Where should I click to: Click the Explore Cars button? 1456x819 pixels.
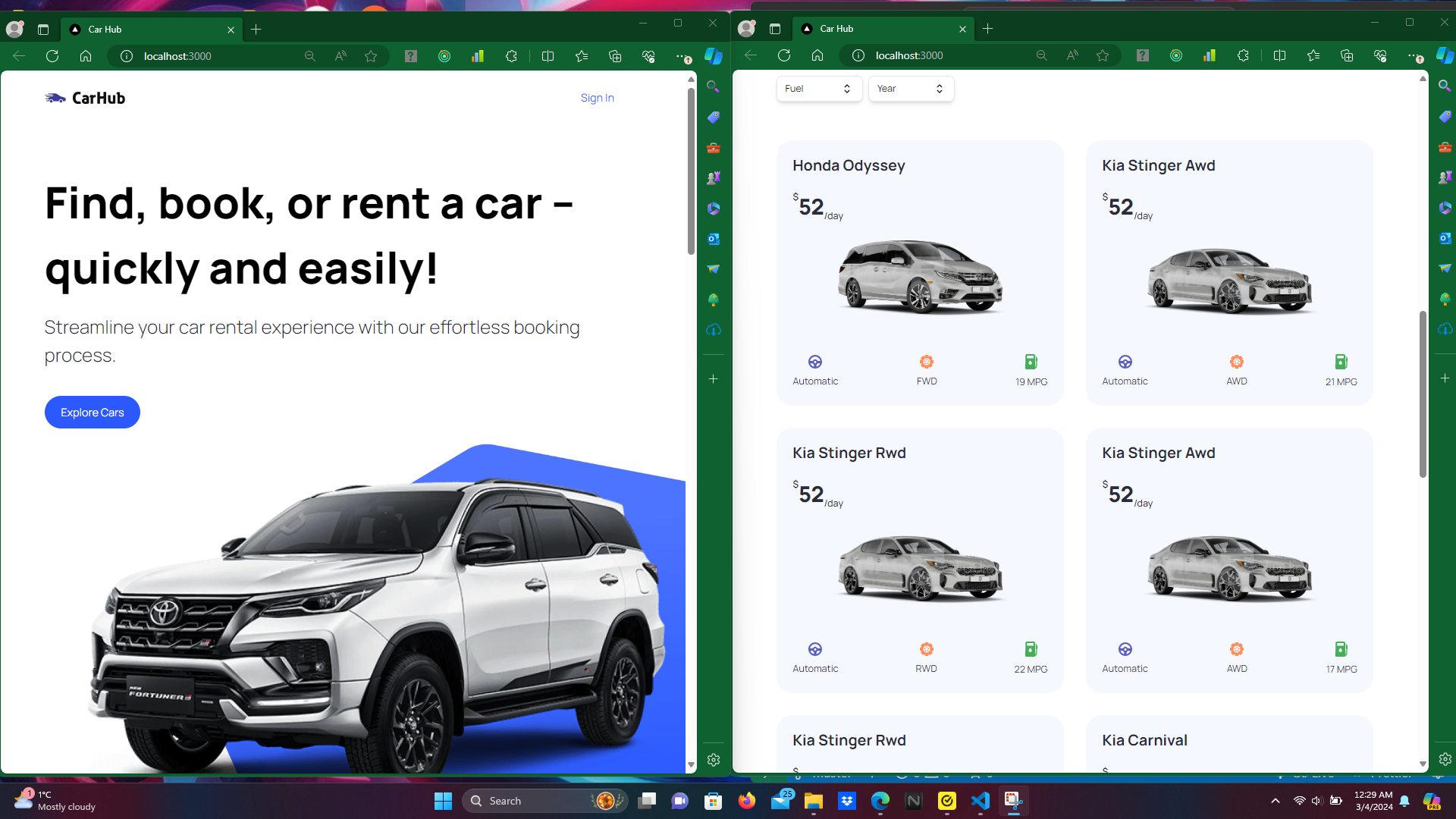coord(92,412)
